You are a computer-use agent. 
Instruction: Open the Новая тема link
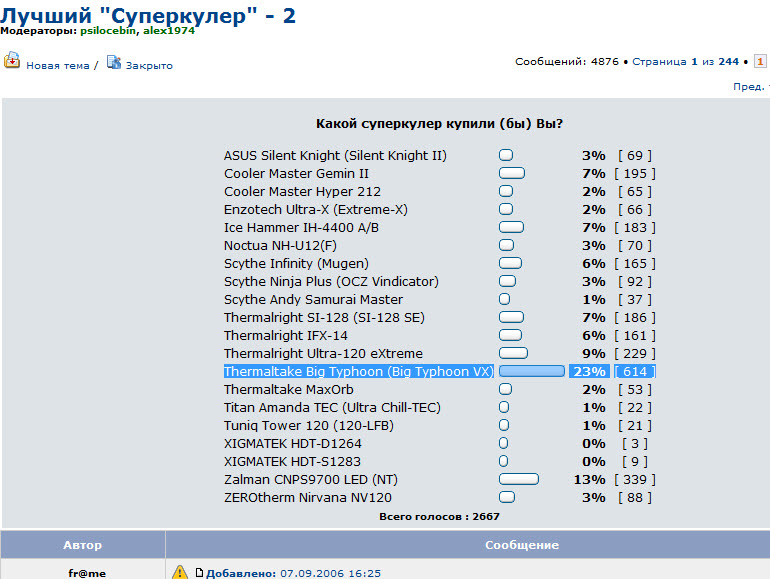(58, 65)
